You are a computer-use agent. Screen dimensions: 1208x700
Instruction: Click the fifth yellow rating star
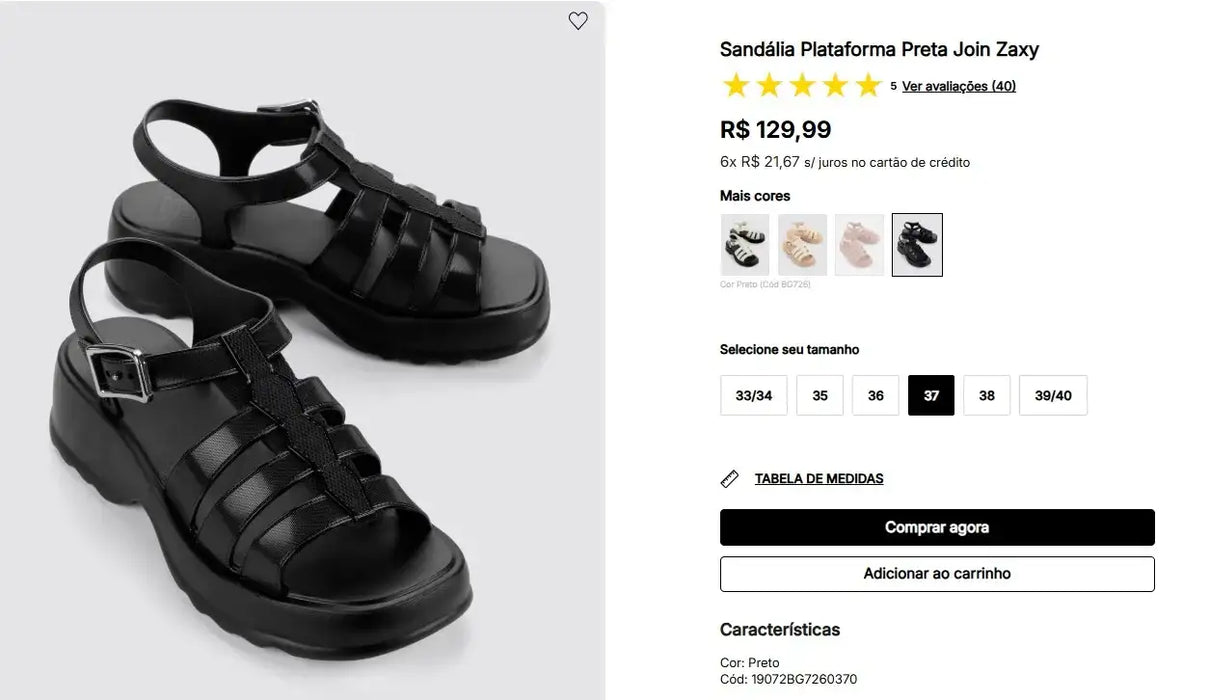point(868,86)
